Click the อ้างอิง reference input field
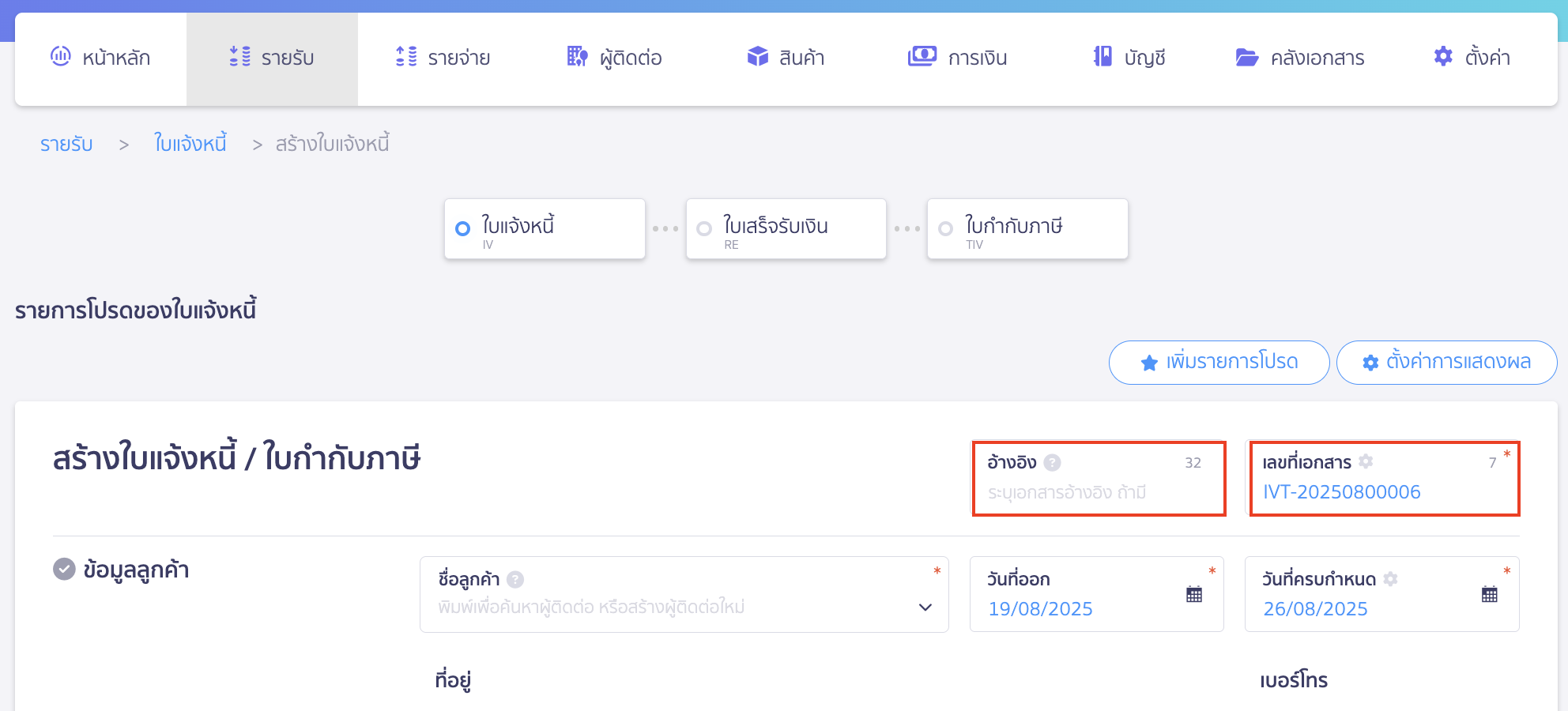The width and height of the screenshot is (1568, 711). click(1099, 493)
